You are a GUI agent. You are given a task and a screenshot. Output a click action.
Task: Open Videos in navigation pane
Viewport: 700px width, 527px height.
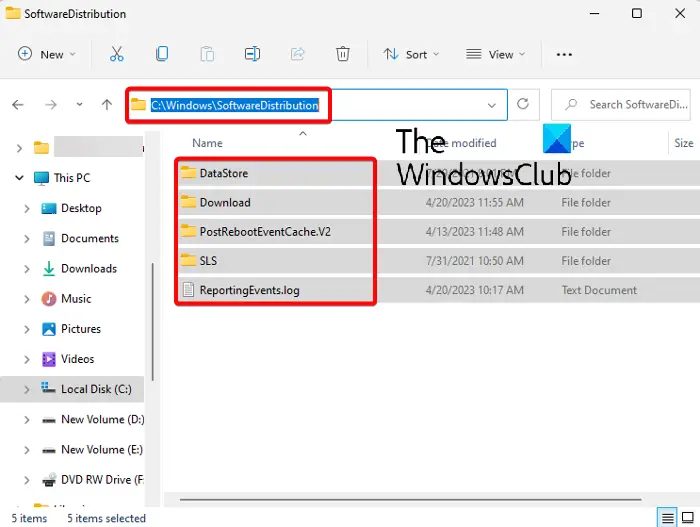point(78,359)
